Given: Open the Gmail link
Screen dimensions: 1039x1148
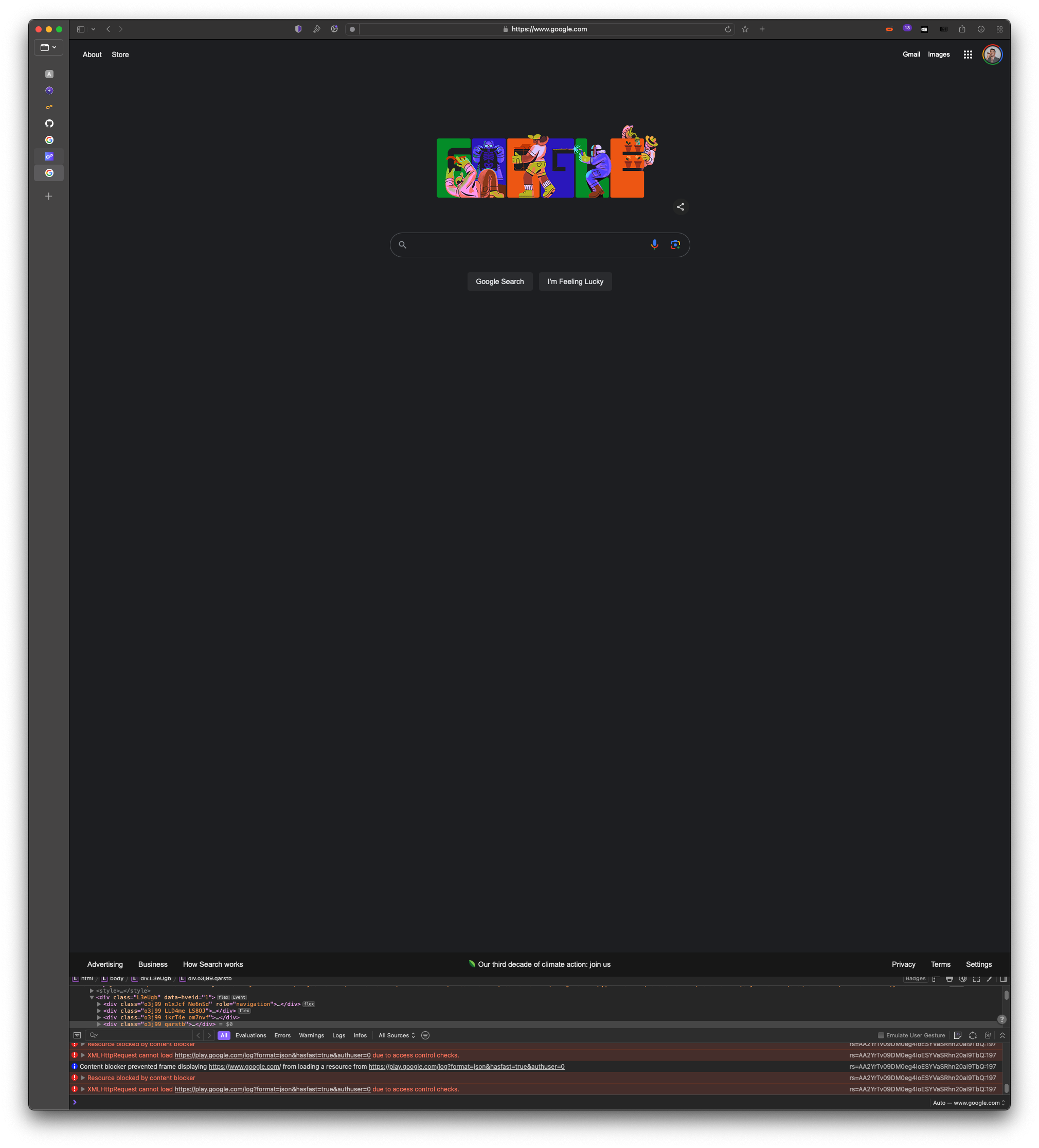Looking at the screenshot, I should point(911,55).
